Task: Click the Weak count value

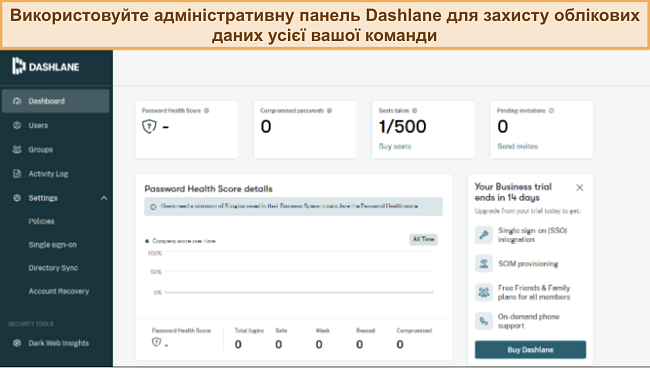Action: [x=319, y=344]
